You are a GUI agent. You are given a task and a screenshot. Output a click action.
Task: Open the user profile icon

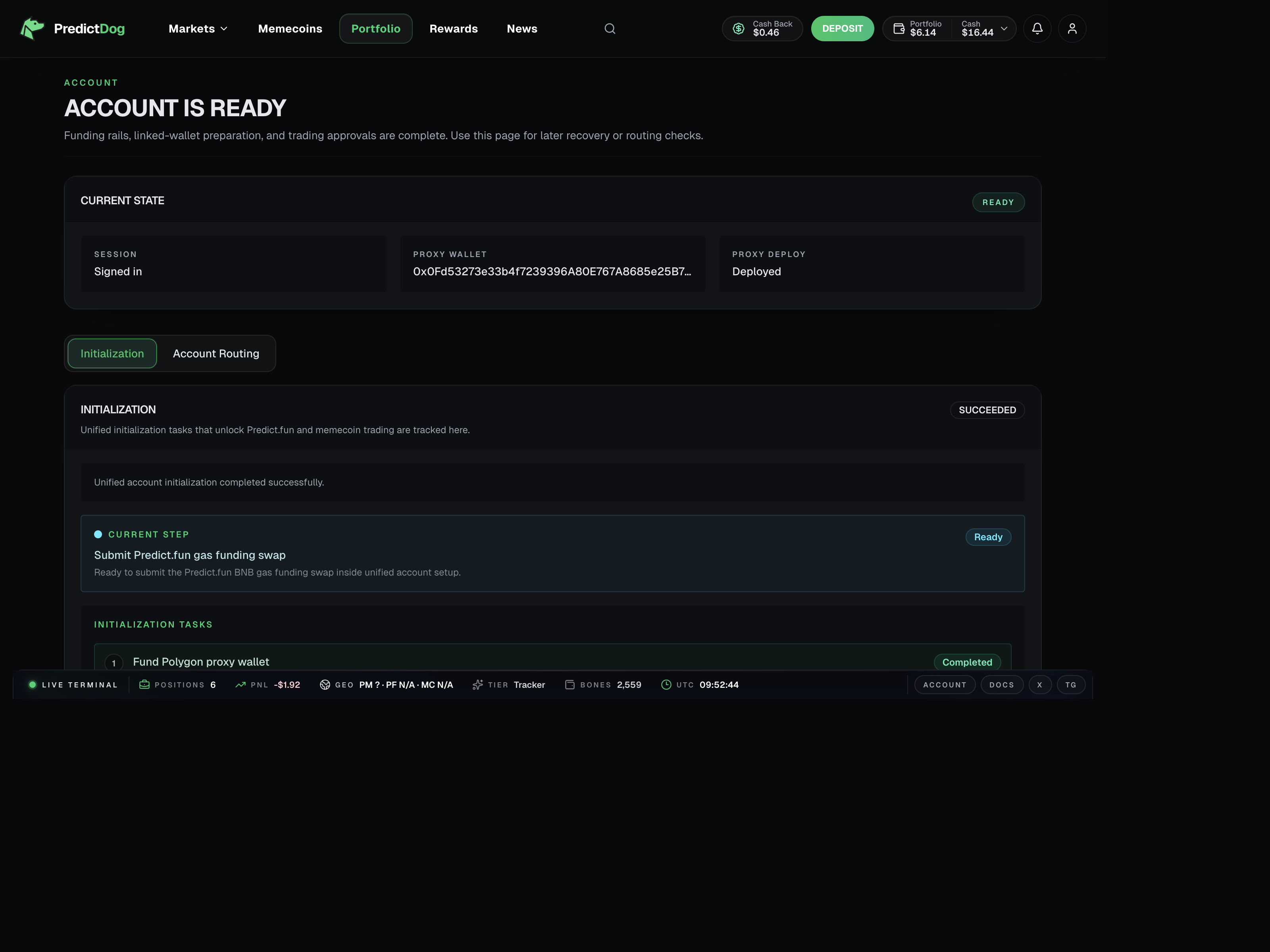(1072, 29)
